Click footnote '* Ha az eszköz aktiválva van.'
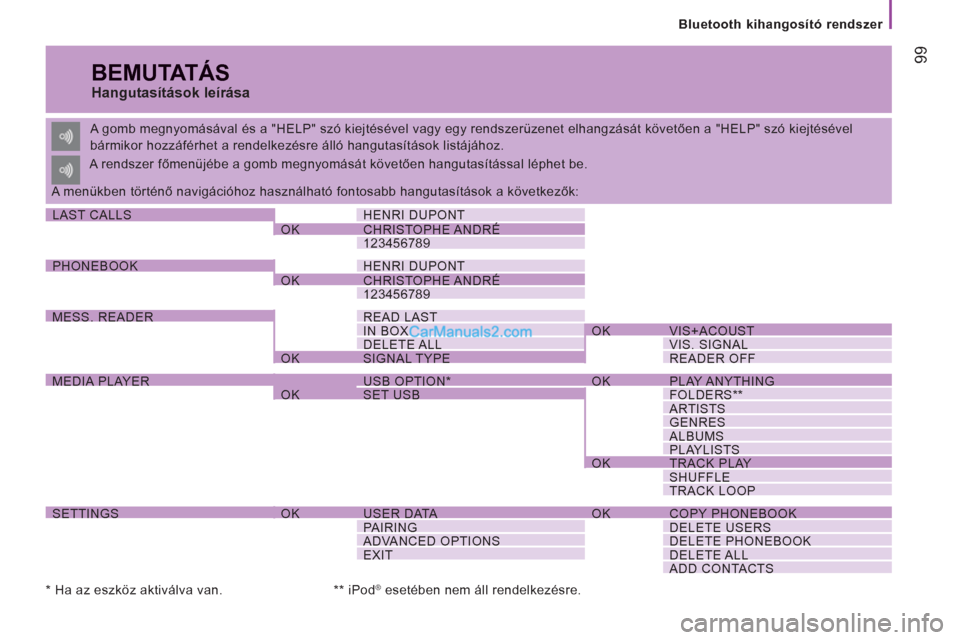Image resolution: width=960 pixels, height=640 pixels. tap(134, 590)
